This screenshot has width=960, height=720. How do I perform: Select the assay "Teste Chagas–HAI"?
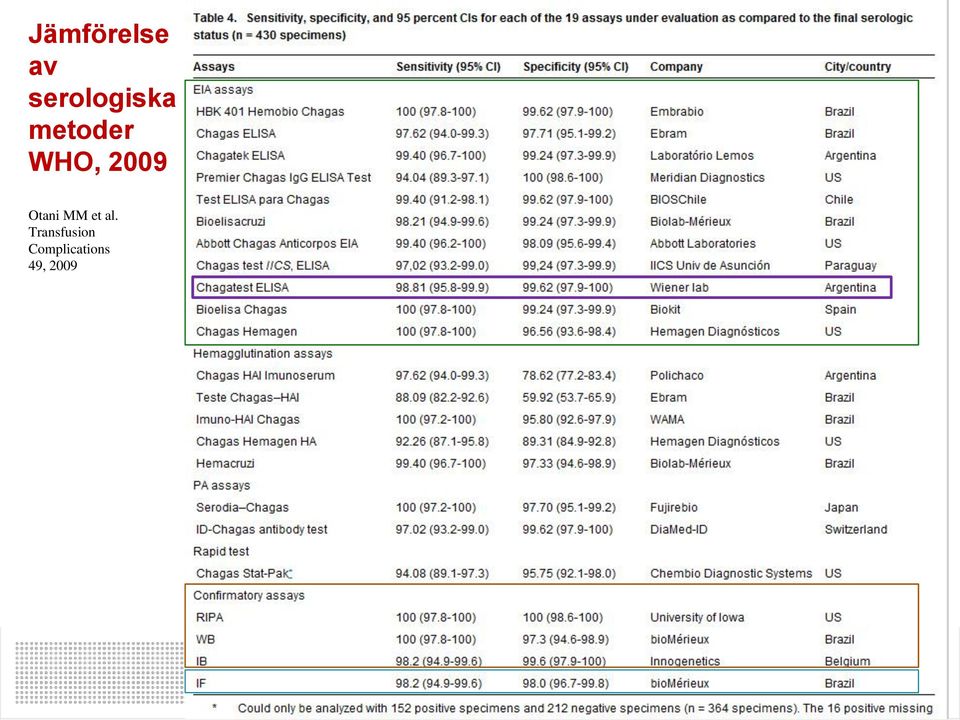coord(247,398)
